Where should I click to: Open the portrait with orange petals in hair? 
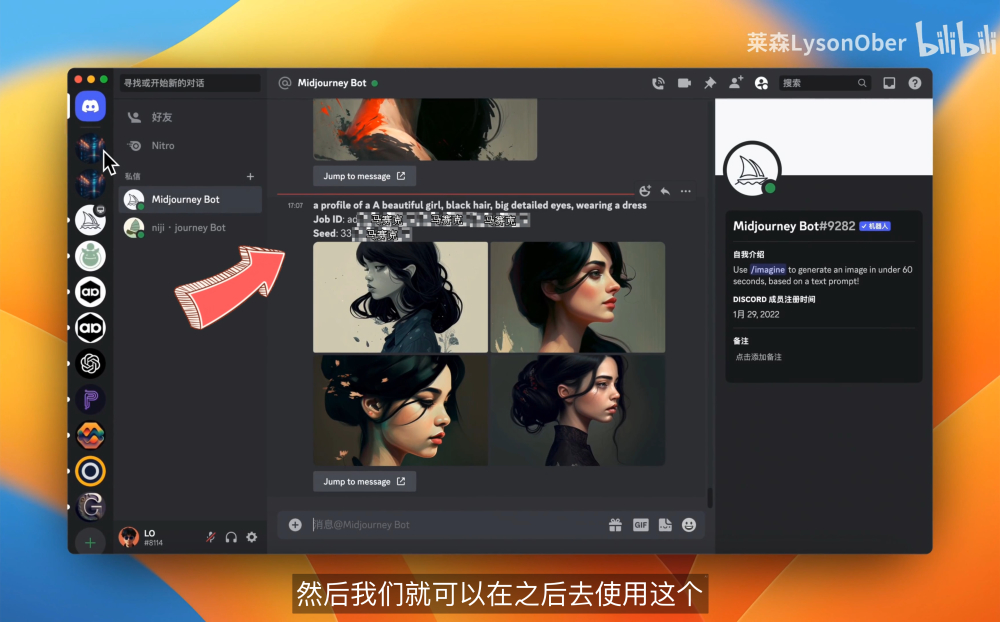click(x=401, y=410)
